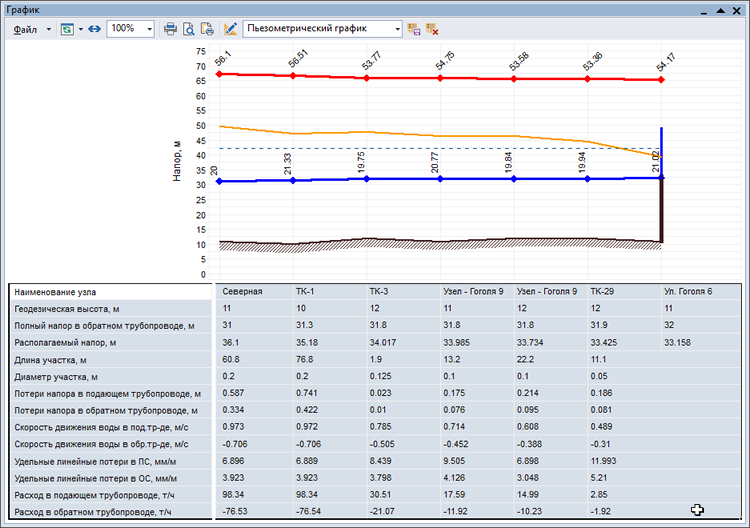Image resolution: width=750 pixels, height=528 pixels.
Task: Open print preview with magnifier icon
Action: click(189, 29)
